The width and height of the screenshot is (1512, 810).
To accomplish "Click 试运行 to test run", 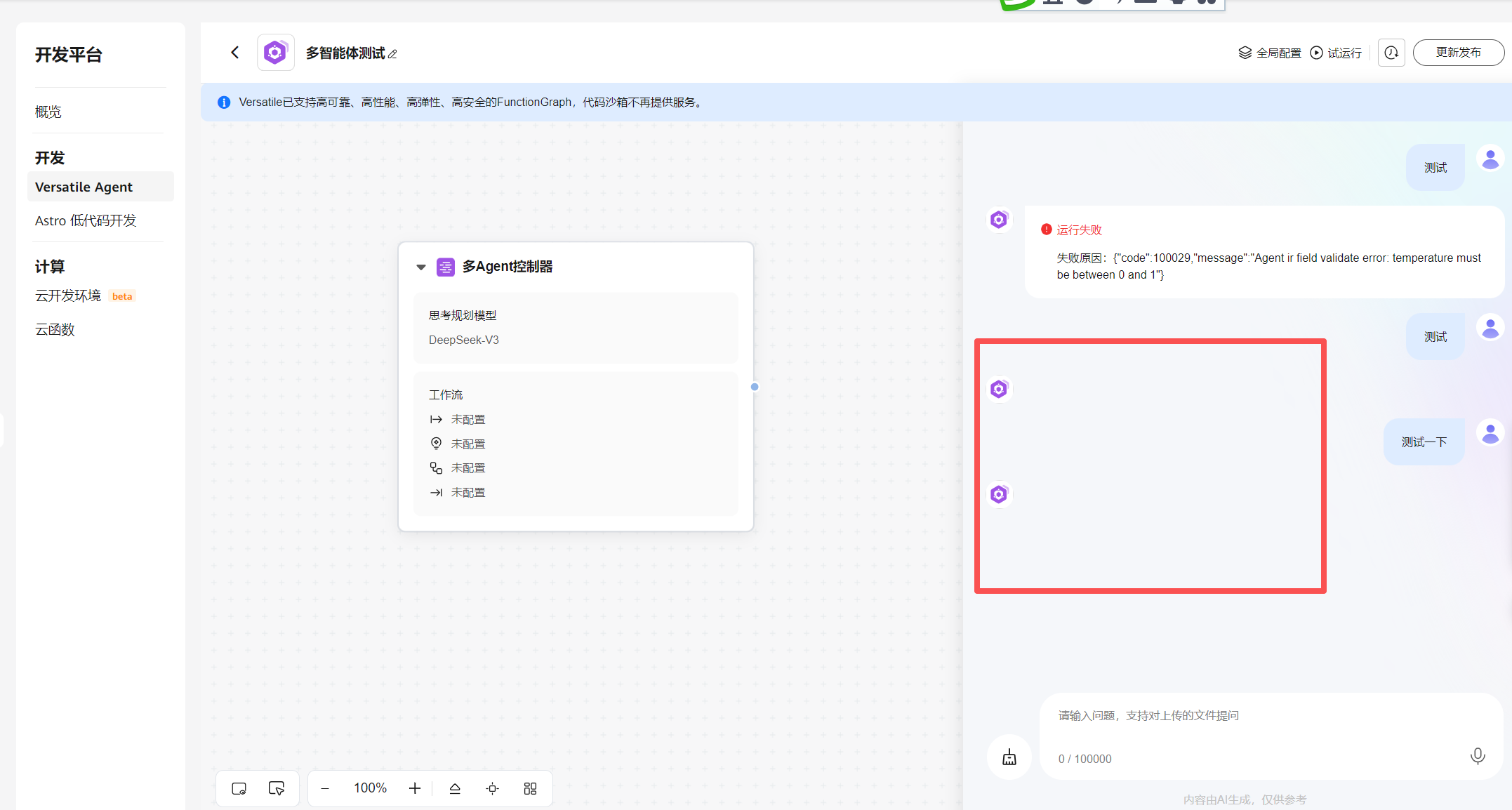I will pos(1336,53).
